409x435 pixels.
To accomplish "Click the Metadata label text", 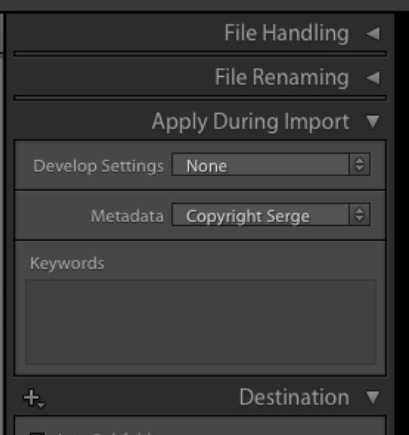I will coord(127,216).
